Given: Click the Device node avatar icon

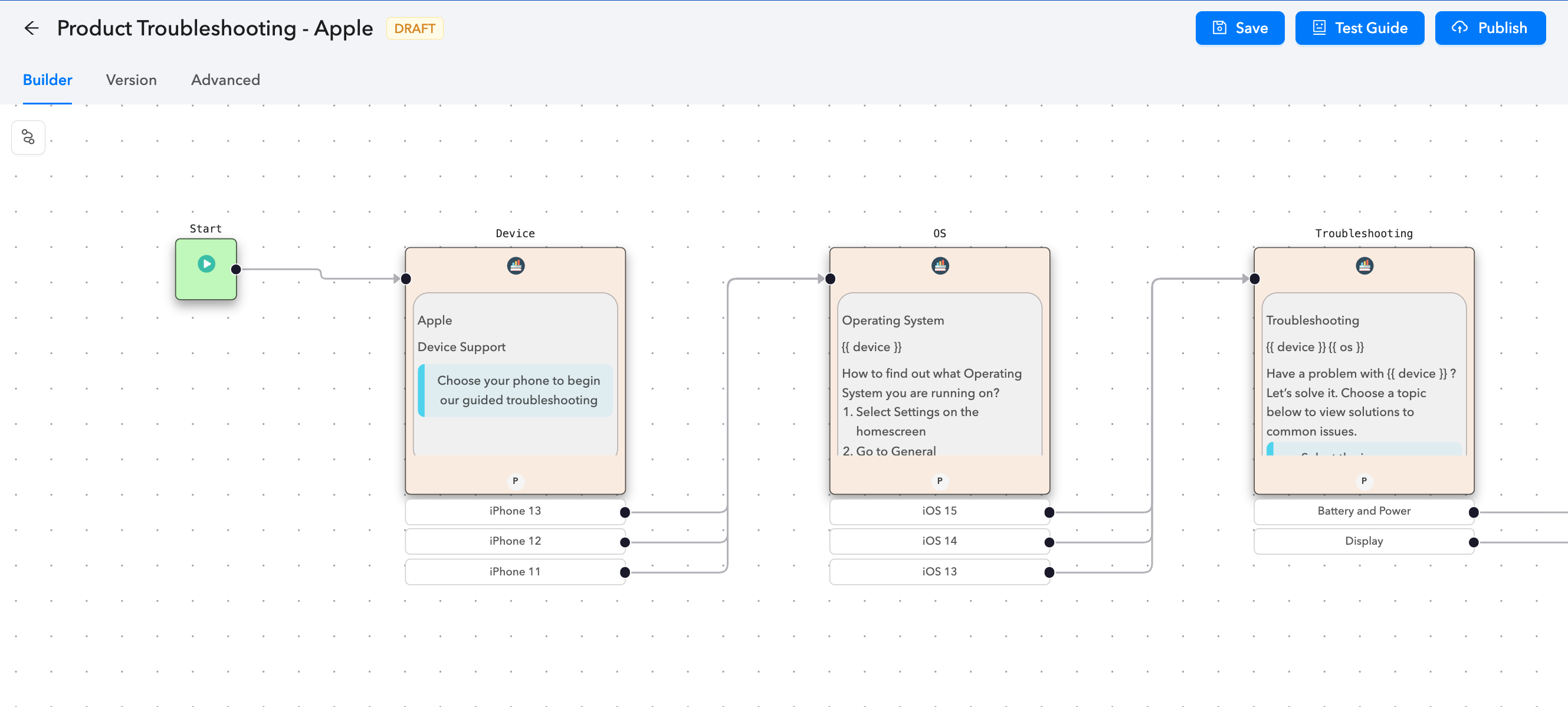Looking at the screenshot, I should pyautogui.click(x=516, y=266).
